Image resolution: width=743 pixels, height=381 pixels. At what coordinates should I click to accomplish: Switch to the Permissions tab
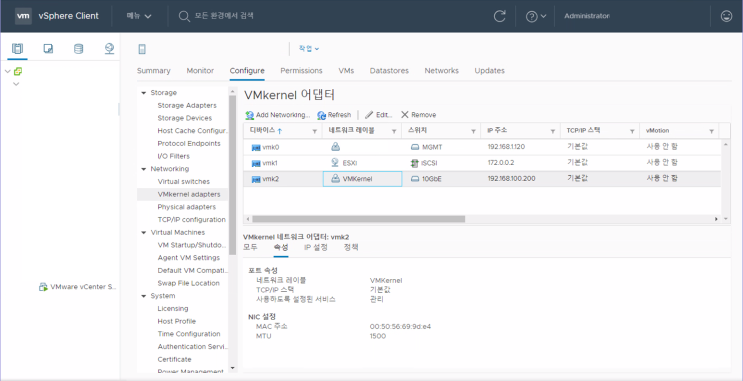pyautogui.click(x=301, y=71)
